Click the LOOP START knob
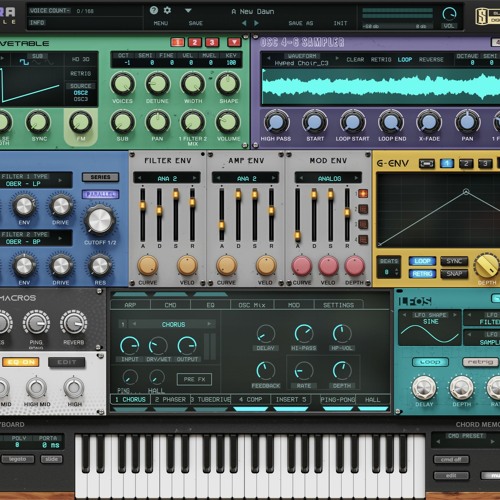This screenshot has width=500, height=500. coord(353,122)
